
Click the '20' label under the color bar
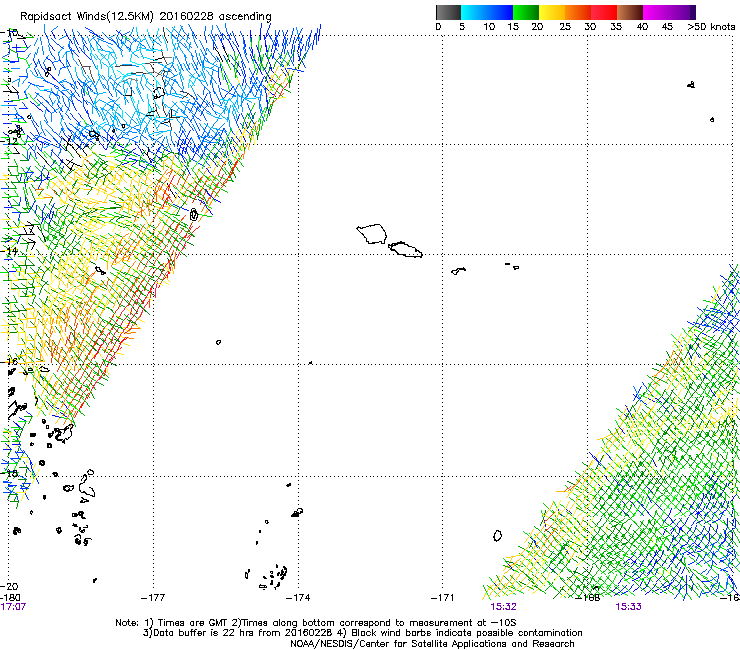[x=537, y=27]
